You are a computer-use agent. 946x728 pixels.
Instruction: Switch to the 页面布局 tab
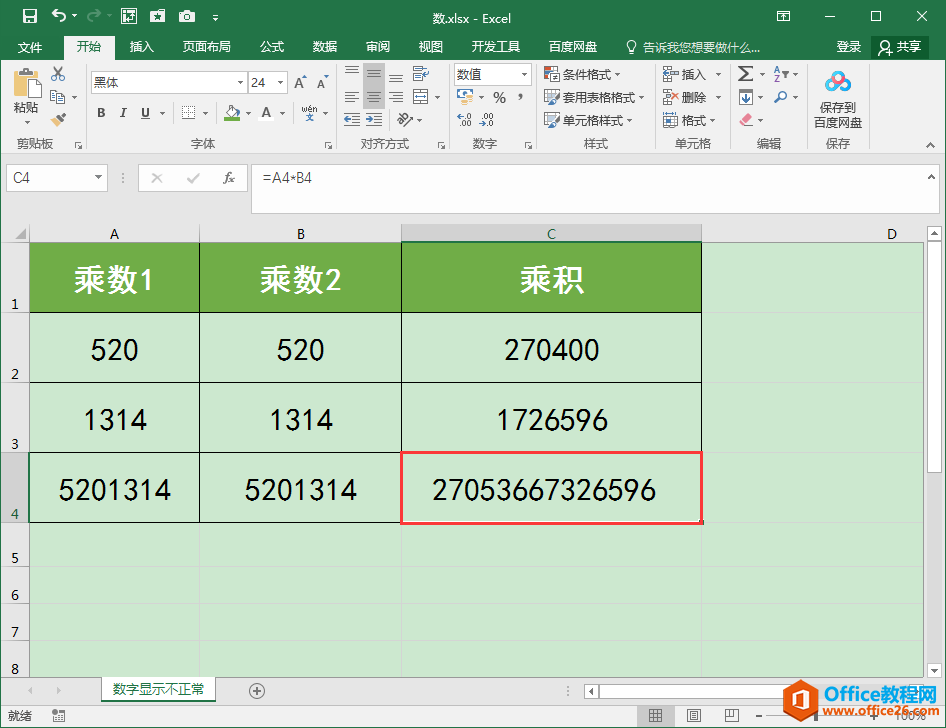(x=206, y=47)
